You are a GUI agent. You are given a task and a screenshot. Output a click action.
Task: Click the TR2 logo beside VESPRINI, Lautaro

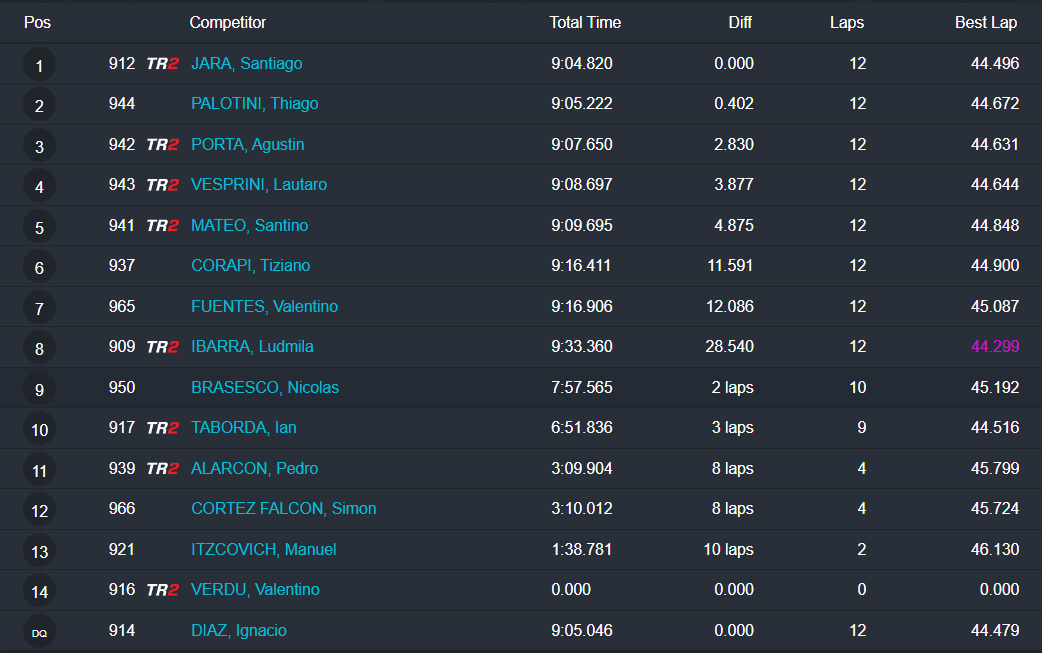click(162, 185)
